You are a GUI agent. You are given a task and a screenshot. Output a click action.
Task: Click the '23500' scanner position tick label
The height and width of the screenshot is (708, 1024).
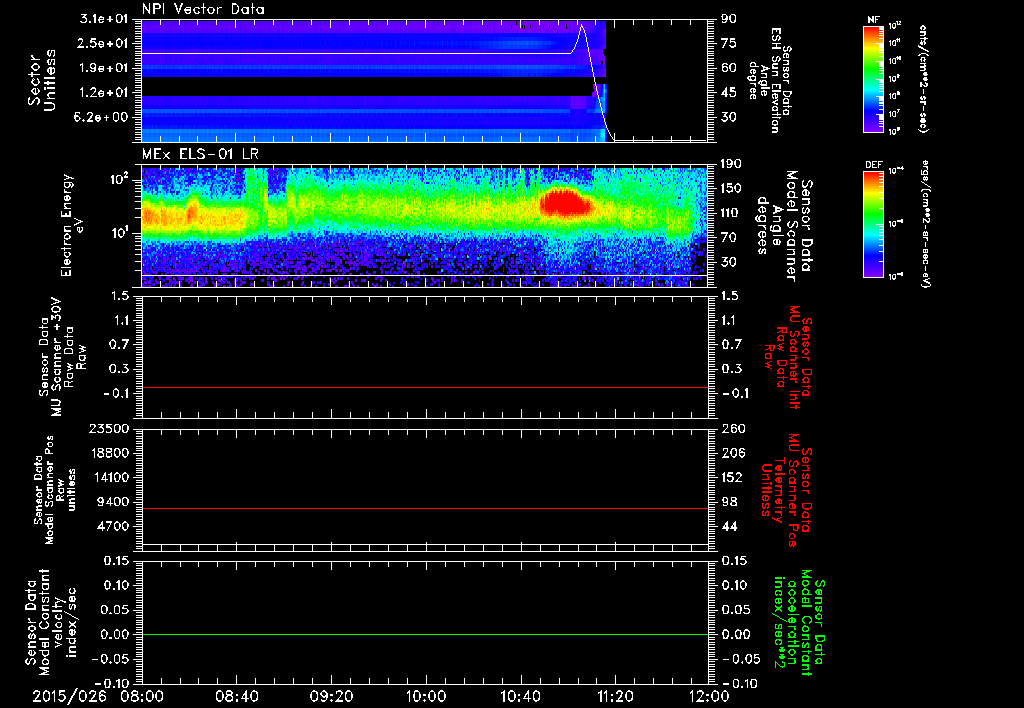(110, 429)
